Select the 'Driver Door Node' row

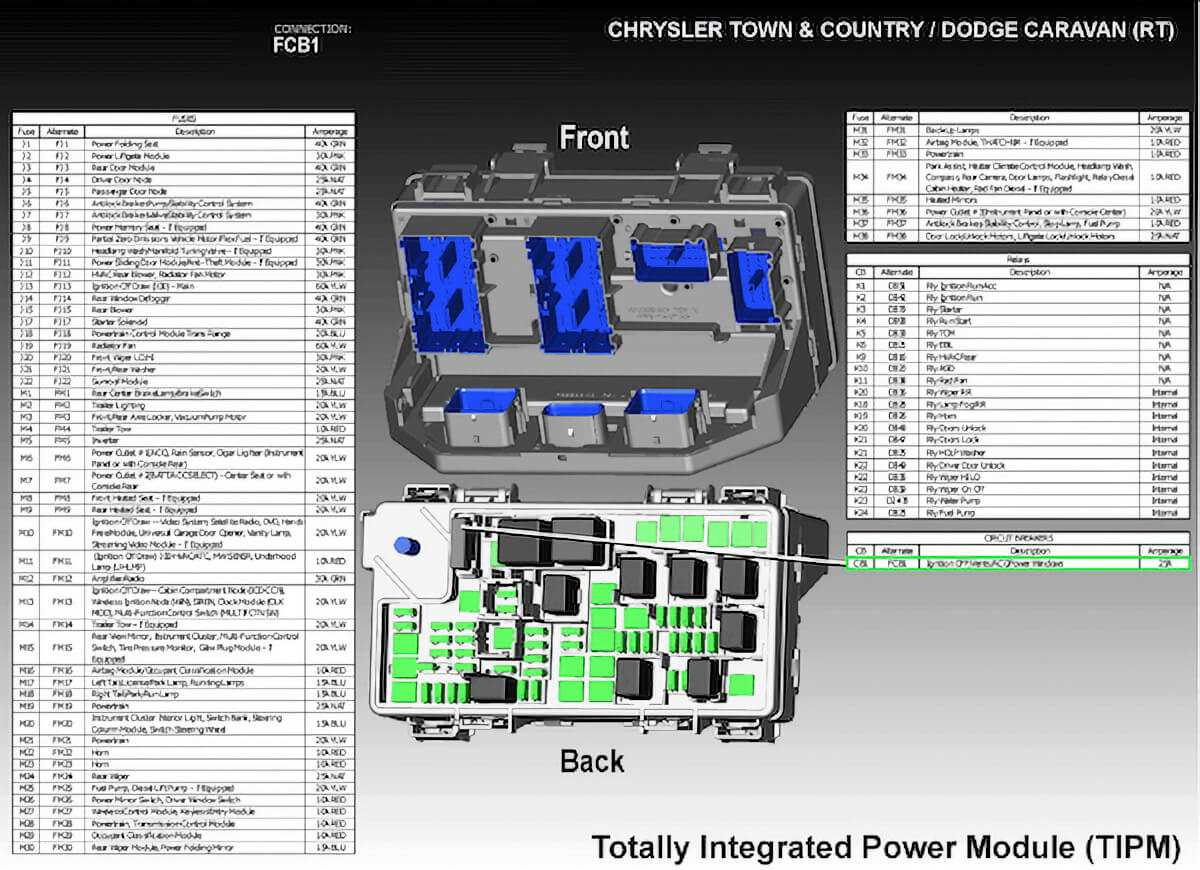tap(182, 180)
